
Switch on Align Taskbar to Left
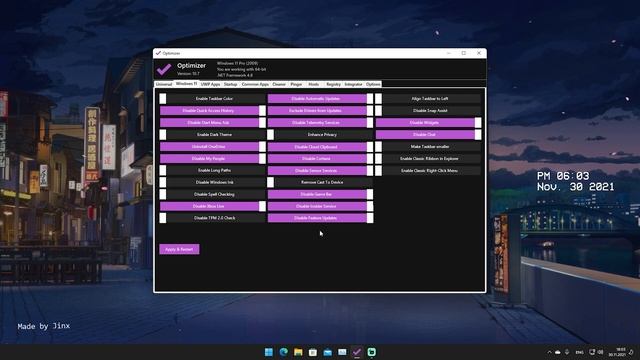428,99
